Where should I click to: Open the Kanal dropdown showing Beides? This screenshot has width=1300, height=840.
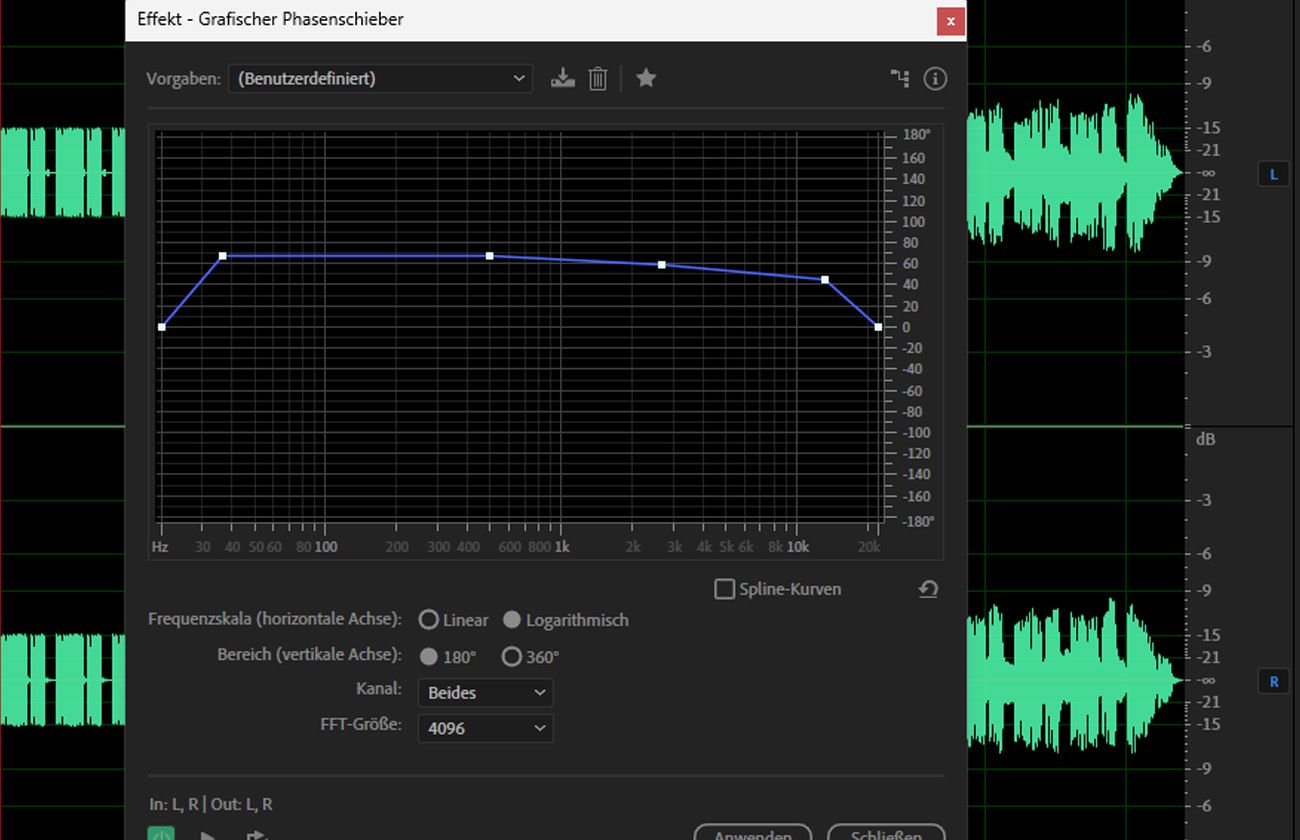485,692
